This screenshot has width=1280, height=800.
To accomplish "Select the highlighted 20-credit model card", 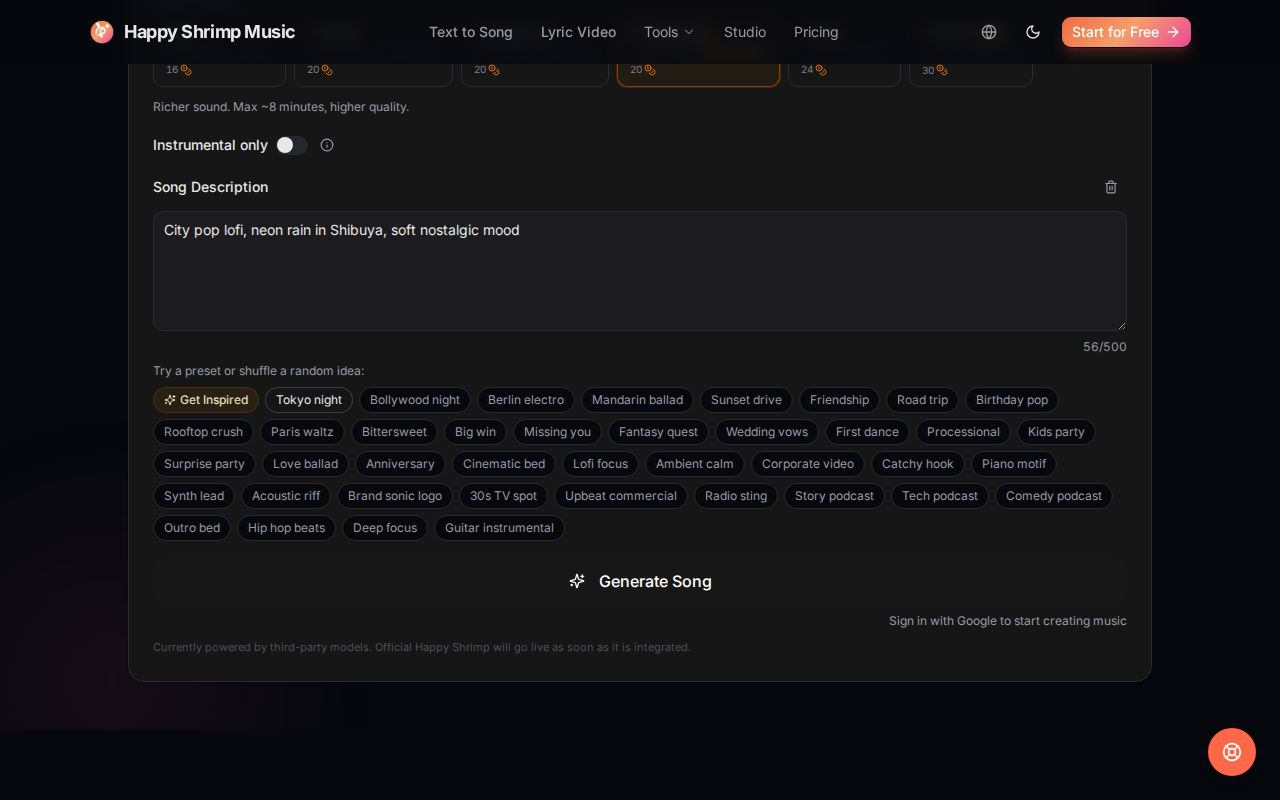I will (x=698, y=74).
